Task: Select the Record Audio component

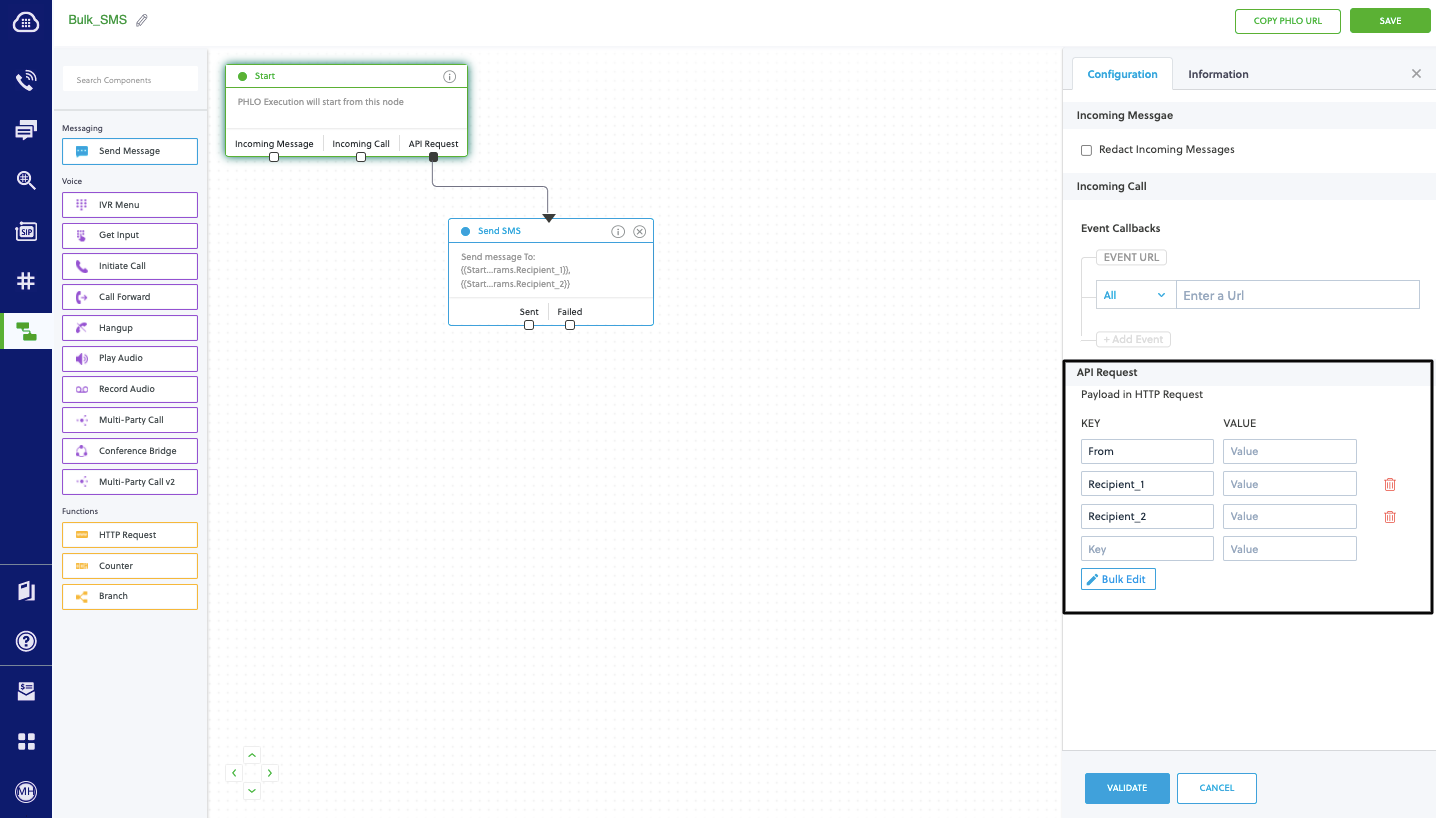Action: (x=129, y=389)
